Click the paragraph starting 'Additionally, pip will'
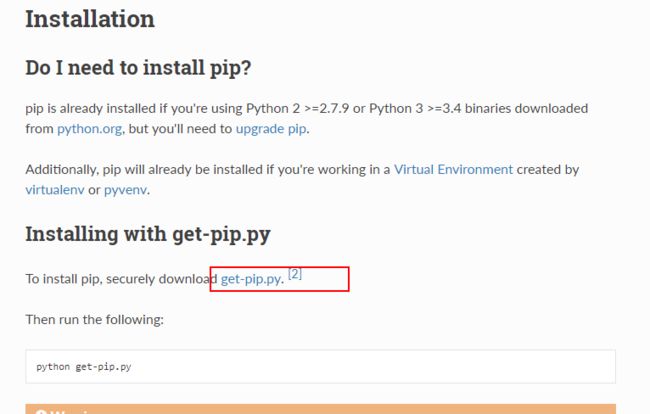The image size is (650, 414). coord(302,179)
